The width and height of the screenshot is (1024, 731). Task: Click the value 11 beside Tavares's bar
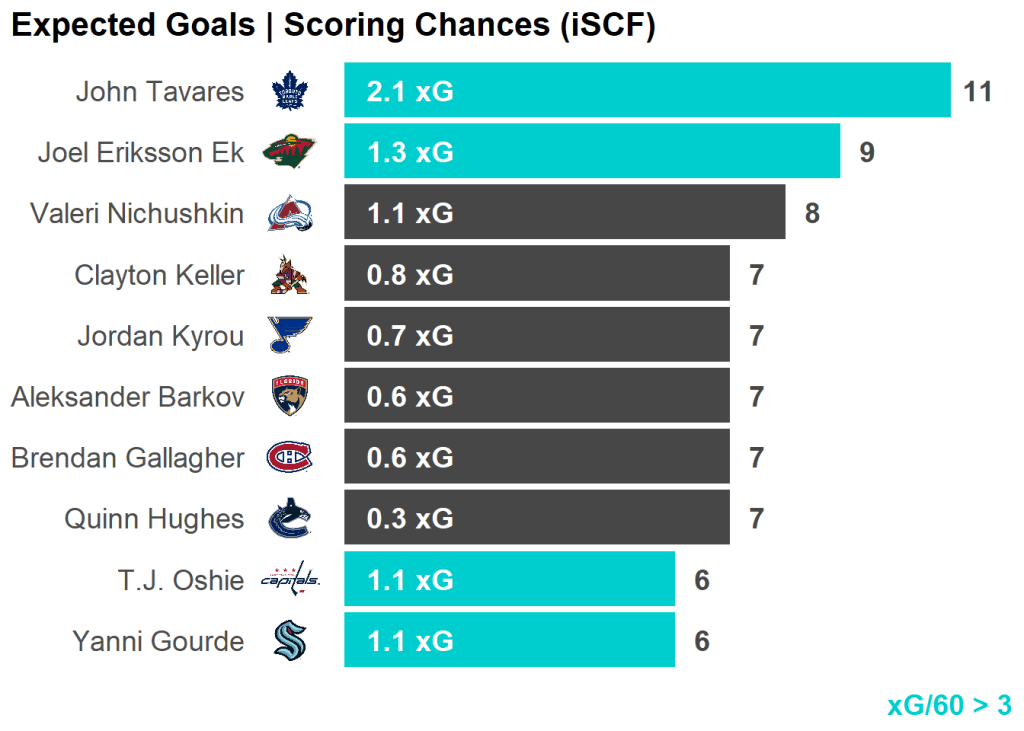(977, 92)
